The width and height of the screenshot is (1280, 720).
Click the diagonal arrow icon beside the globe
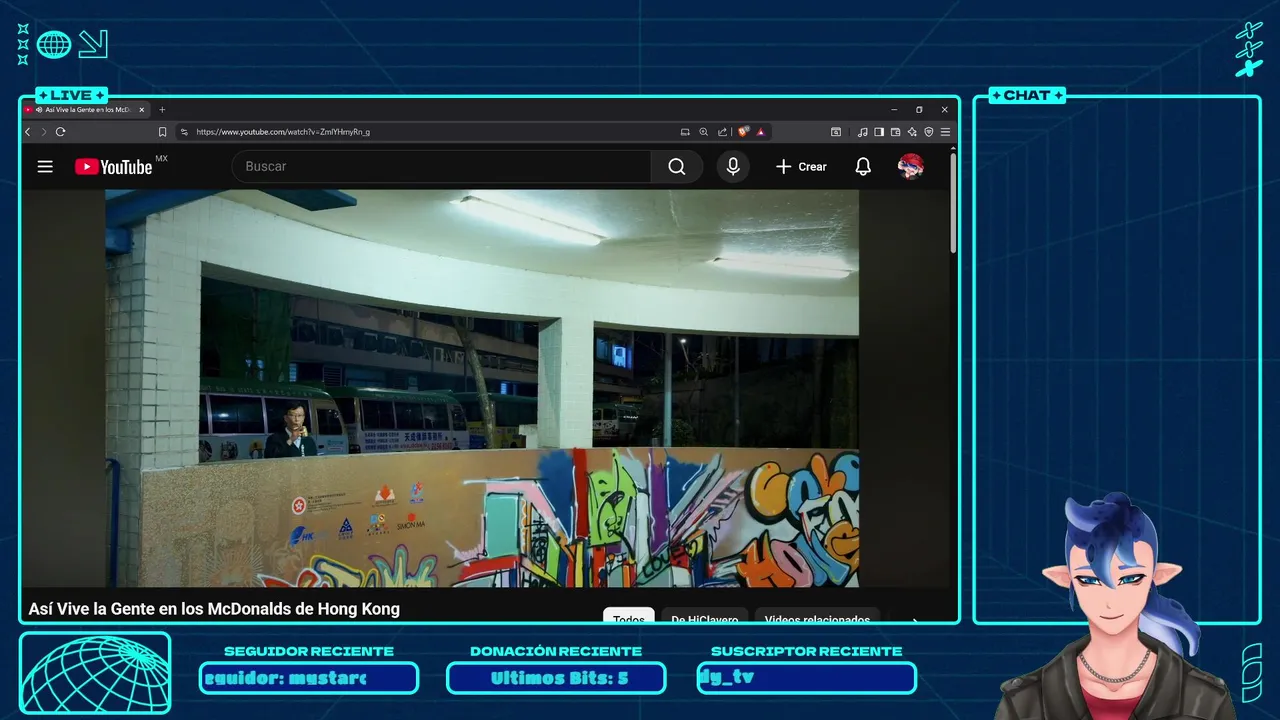tap(93, 44)
